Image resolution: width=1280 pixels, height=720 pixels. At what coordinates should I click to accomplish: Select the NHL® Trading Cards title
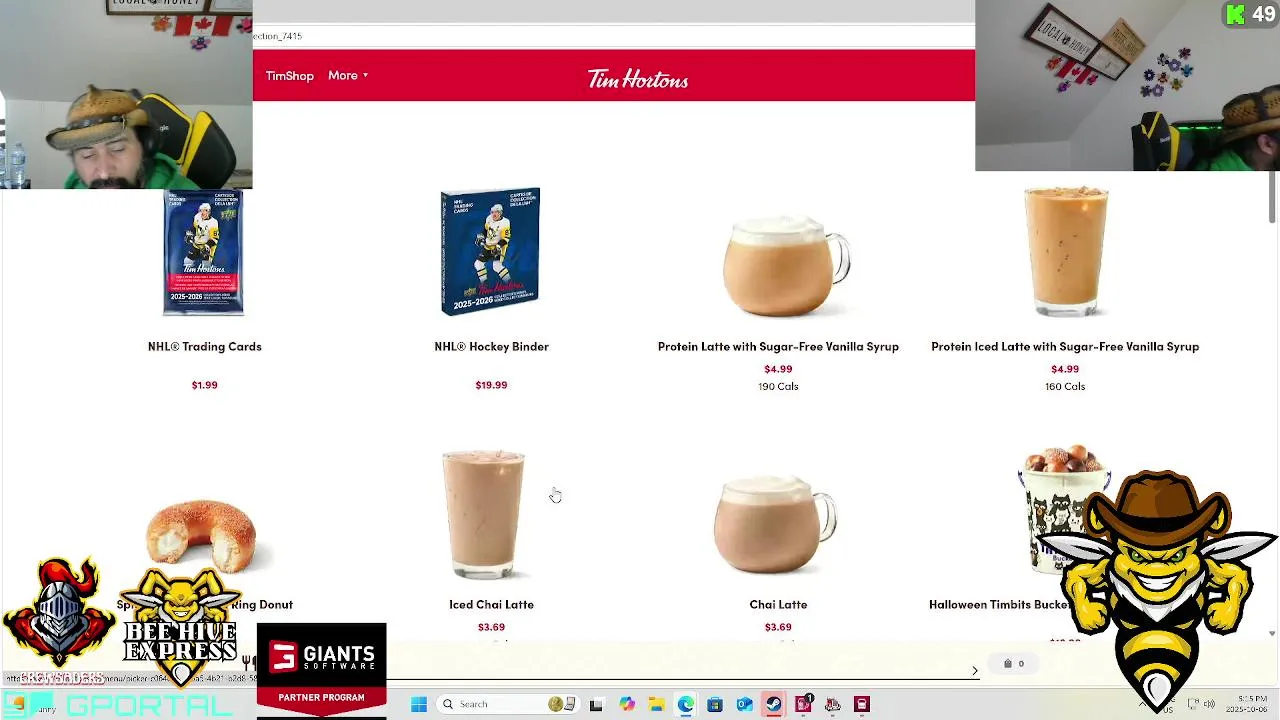click(204, 346)
